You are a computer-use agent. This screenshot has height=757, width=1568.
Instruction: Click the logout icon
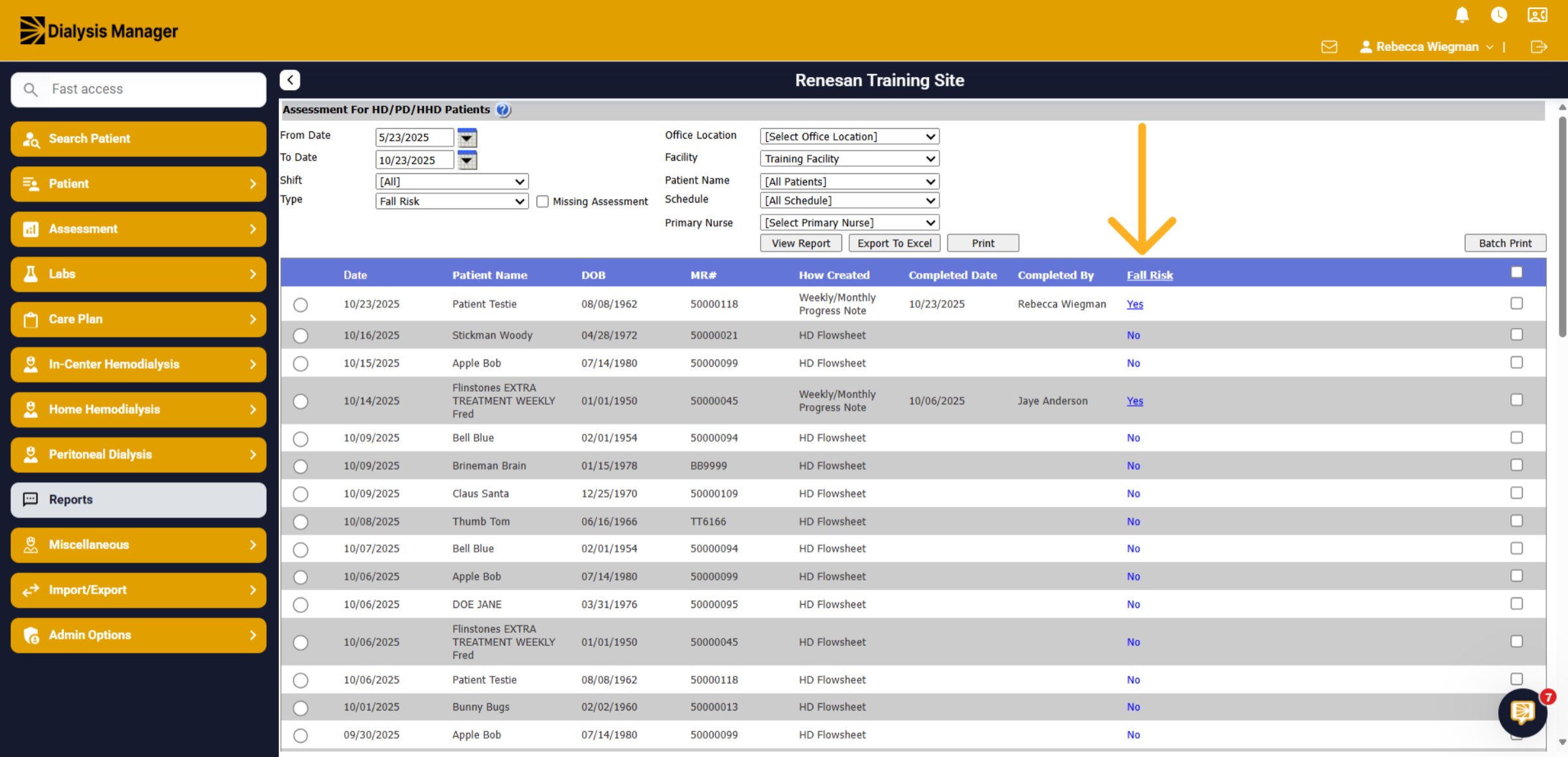(x=1539, y=47)
